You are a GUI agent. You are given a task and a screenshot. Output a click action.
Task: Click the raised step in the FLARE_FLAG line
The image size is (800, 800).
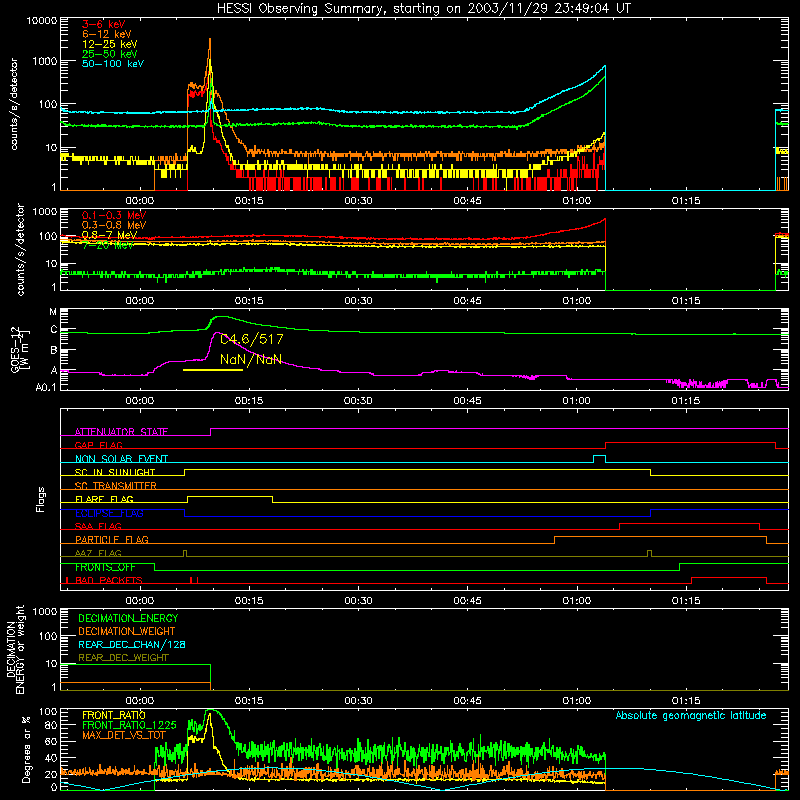point(230,496)
